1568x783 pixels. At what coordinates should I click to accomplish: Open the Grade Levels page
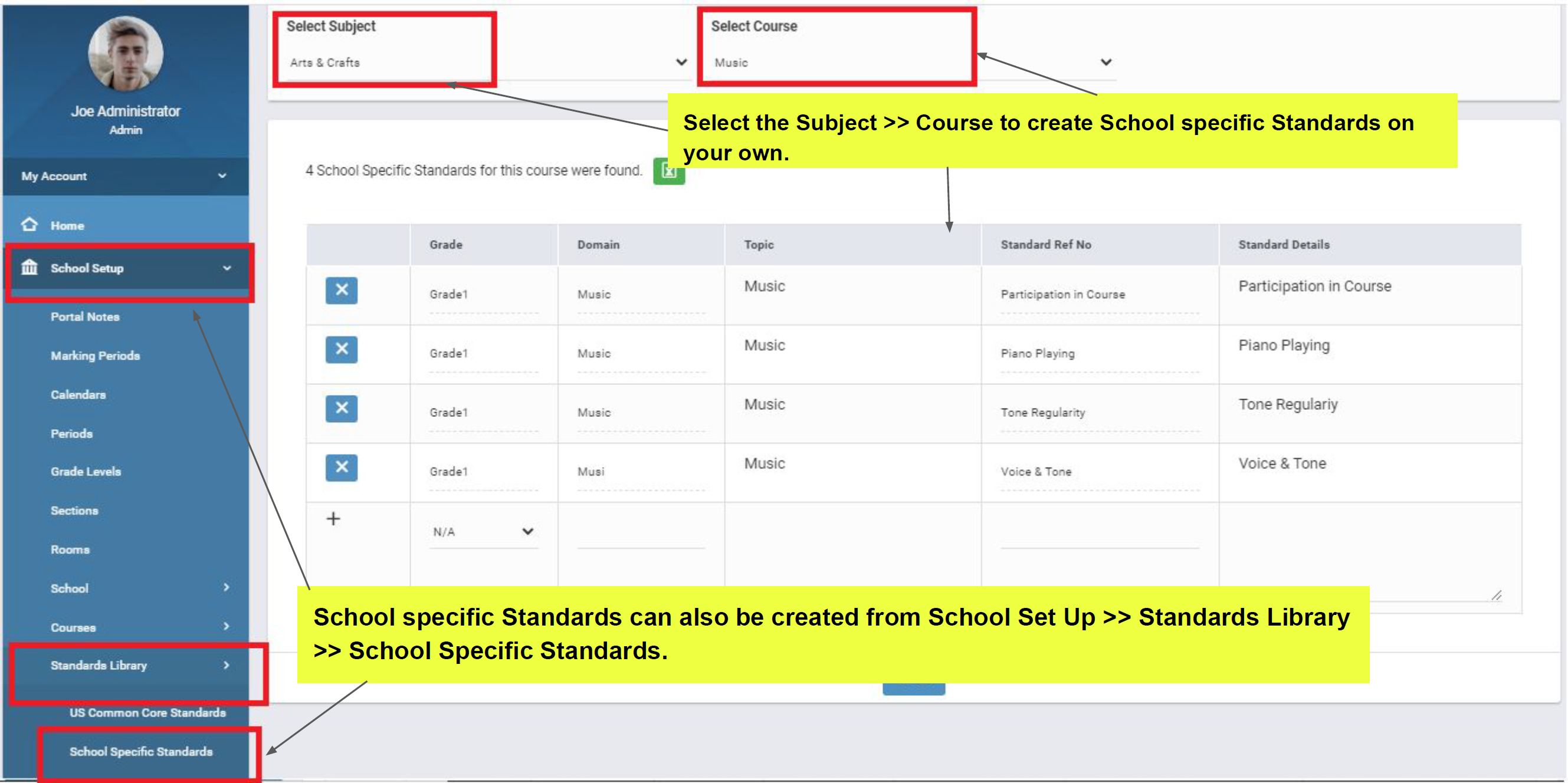(86, 472)
